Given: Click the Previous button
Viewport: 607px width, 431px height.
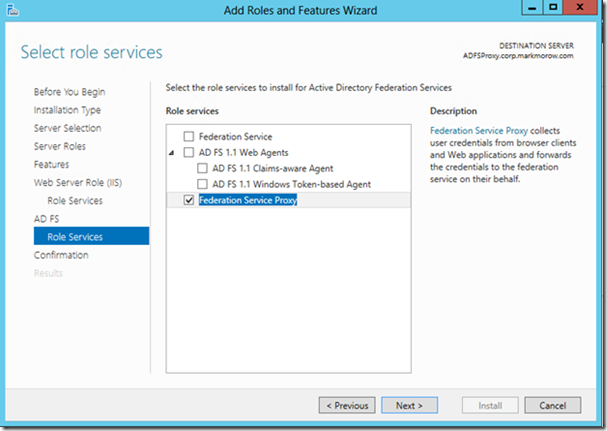Looking at the screenshot, I should (x=347, y=405).
